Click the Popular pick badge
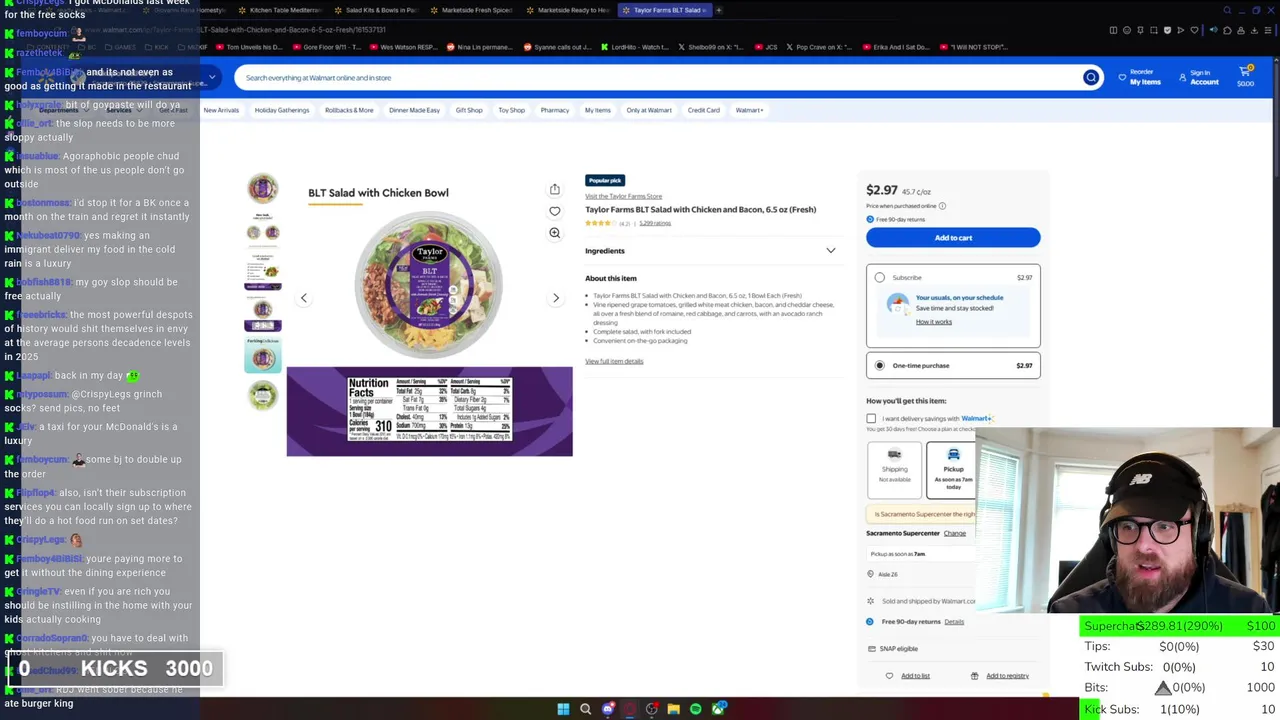 [x=605, y=180]
